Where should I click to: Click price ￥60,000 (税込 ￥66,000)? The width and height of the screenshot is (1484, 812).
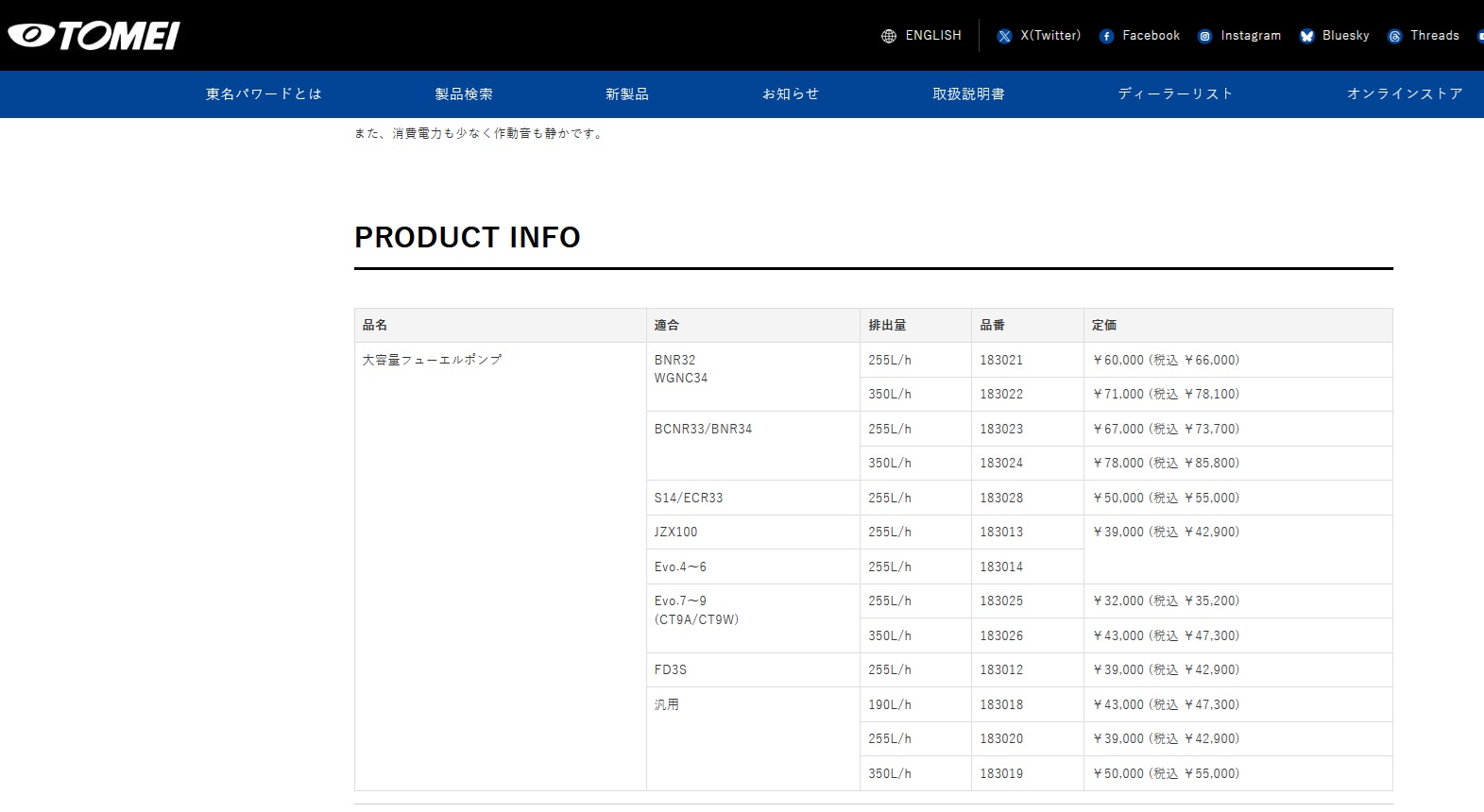coord(1166,360)
